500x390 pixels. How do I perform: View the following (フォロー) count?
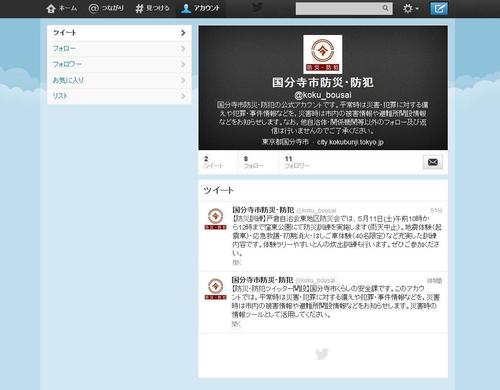[x=253, y=162]
